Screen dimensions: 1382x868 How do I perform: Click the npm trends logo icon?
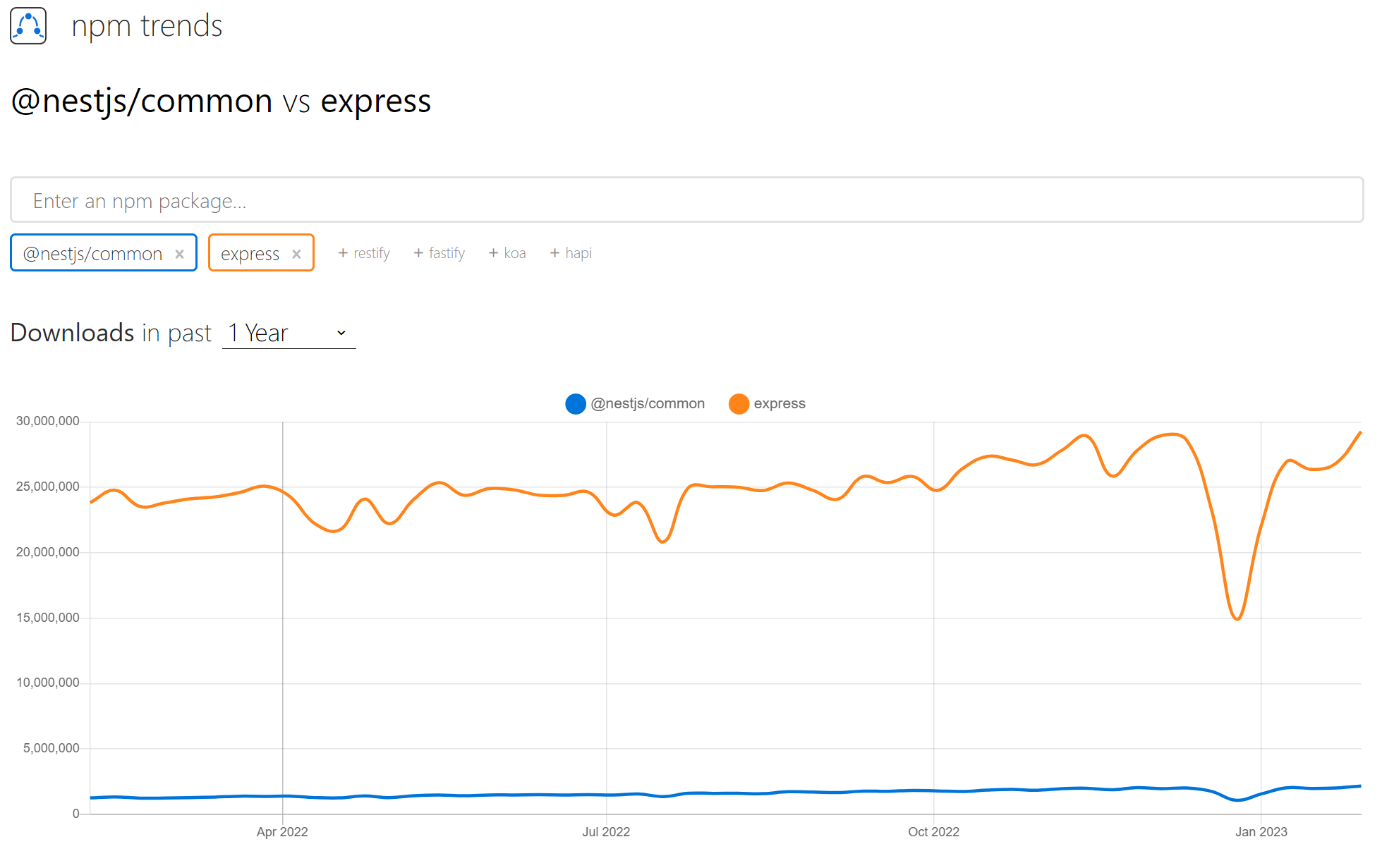coord(28,26)
